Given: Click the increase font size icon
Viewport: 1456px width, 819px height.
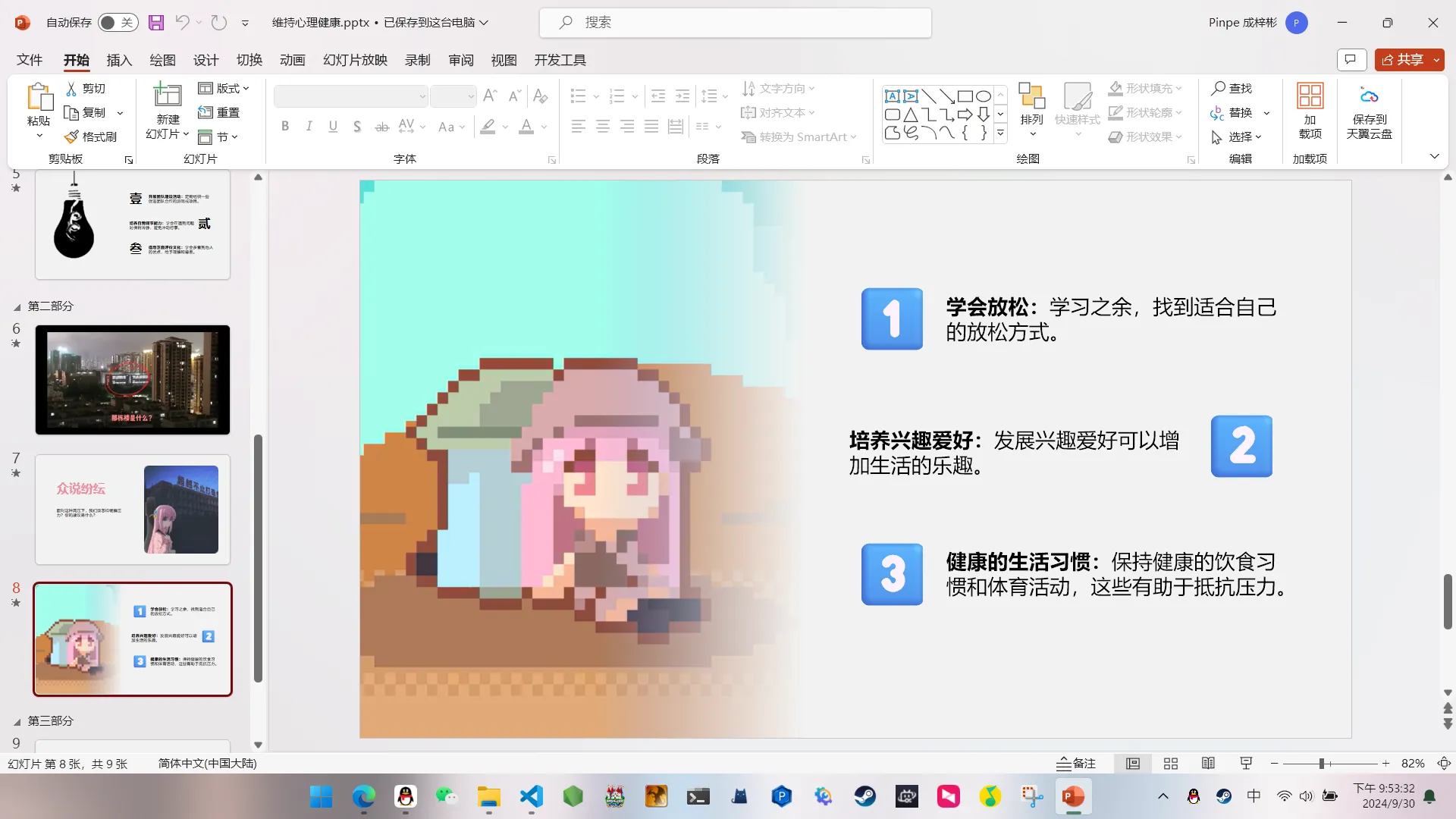Looking at the screenshot, I should pyautogui.click(x=490, y=96).
